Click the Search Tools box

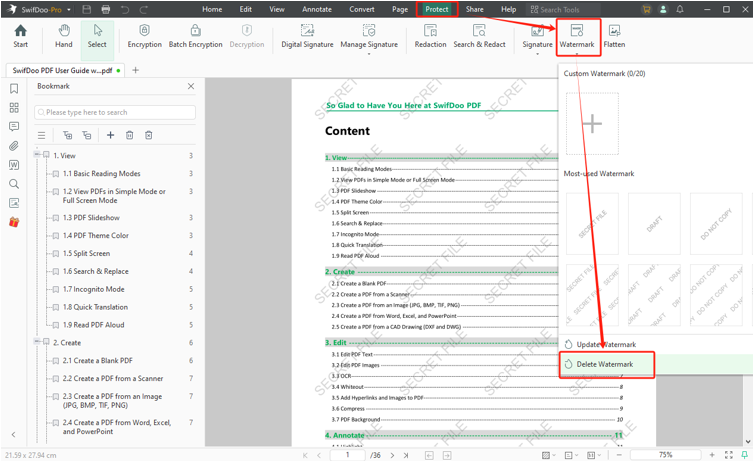click(x=564, y=10)
